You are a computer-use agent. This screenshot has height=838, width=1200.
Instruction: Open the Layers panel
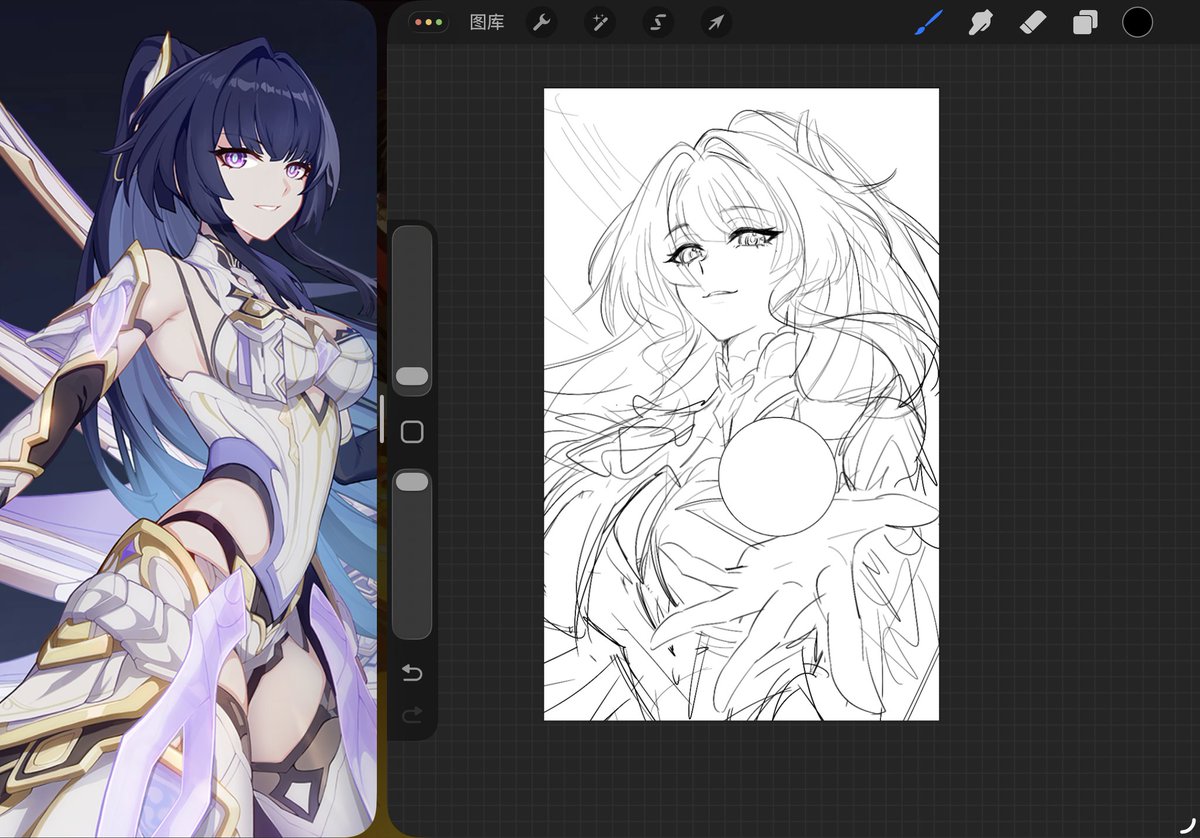click(x=1085, y=22)
